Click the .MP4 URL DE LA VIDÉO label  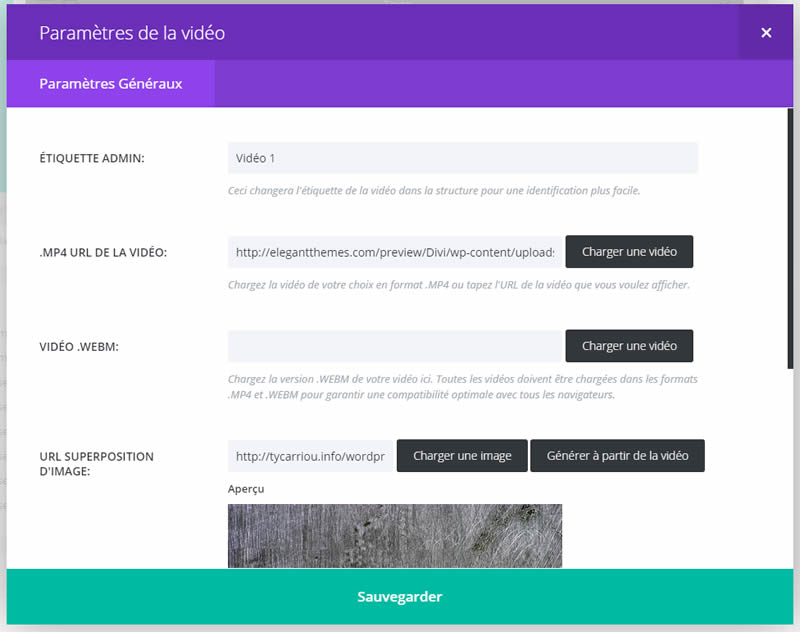[x=103, y=252]
